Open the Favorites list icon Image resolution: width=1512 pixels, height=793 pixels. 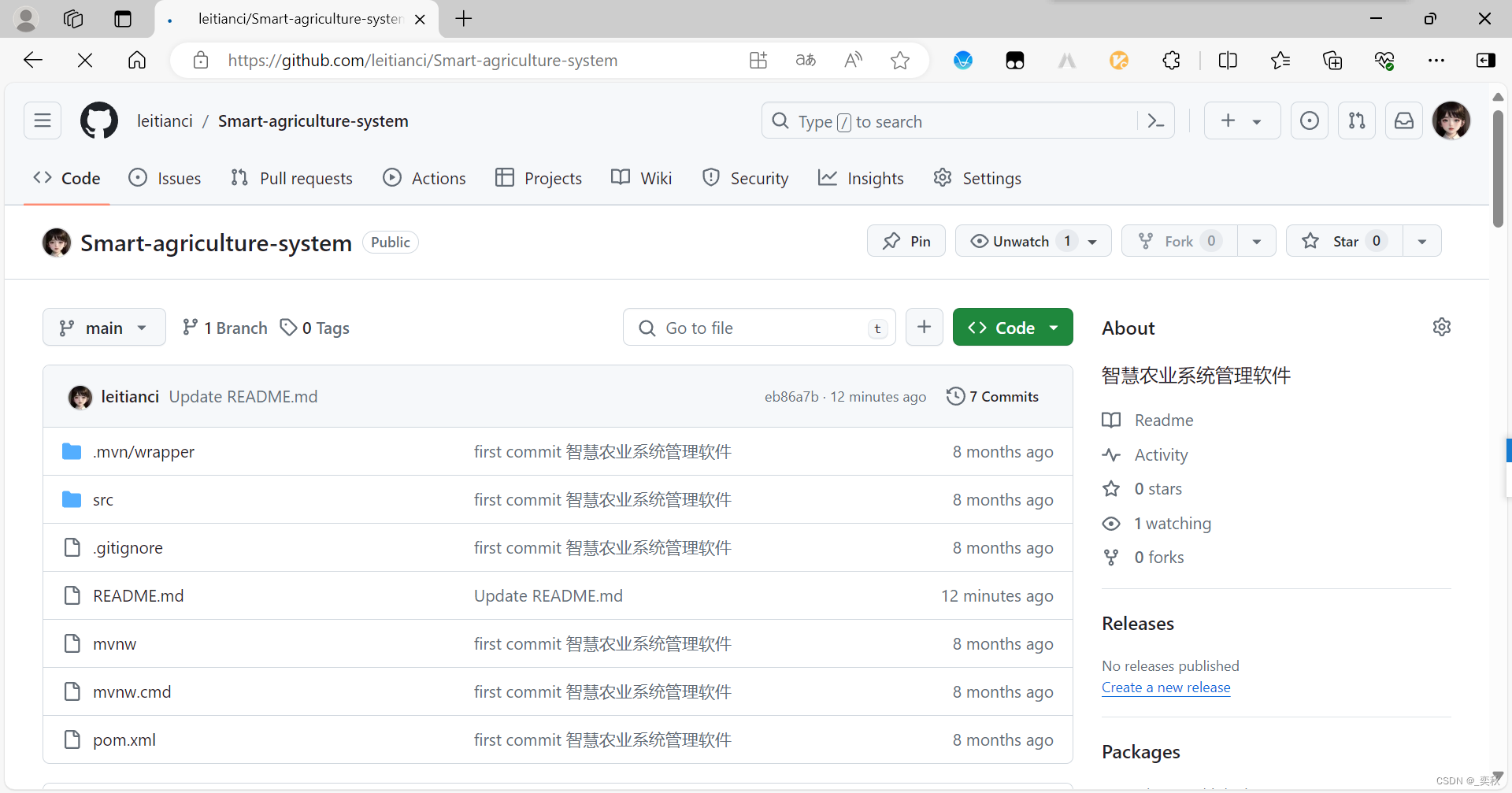pos(1280,60)
